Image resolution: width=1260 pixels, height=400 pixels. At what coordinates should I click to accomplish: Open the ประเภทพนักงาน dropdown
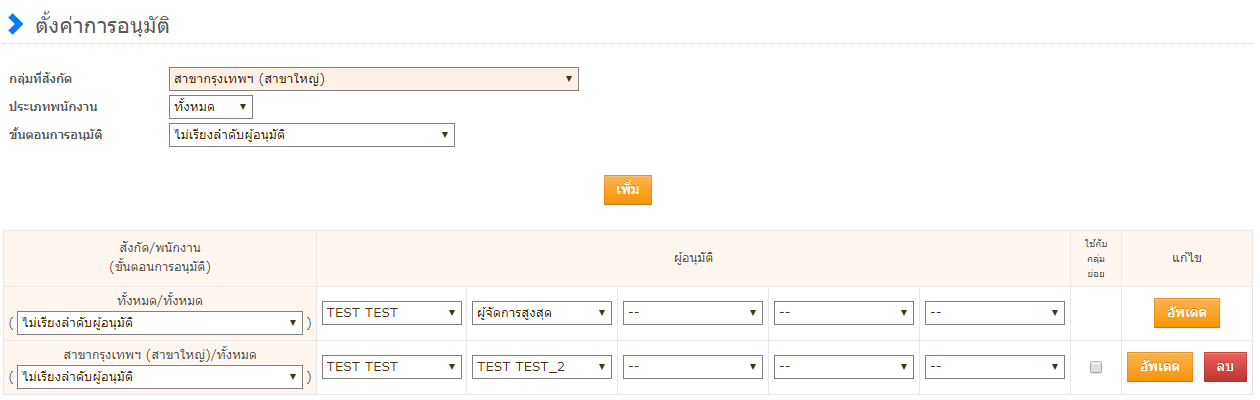[x=211, y=106]
